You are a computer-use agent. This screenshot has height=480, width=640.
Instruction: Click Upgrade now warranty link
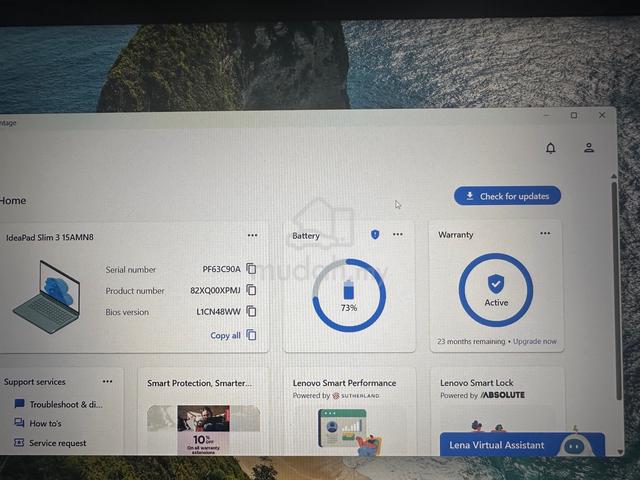(x=535, y=341)
